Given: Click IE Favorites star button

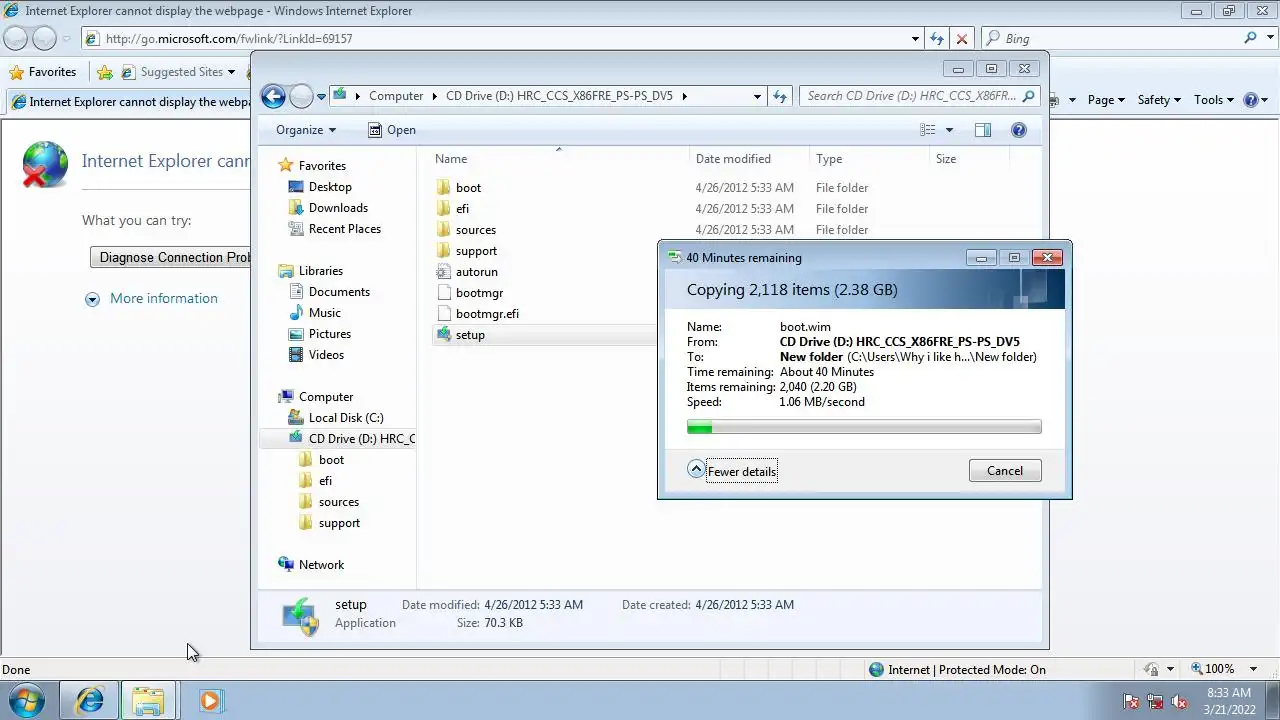Looking at the screenshot, I should (x=43, y=72).
